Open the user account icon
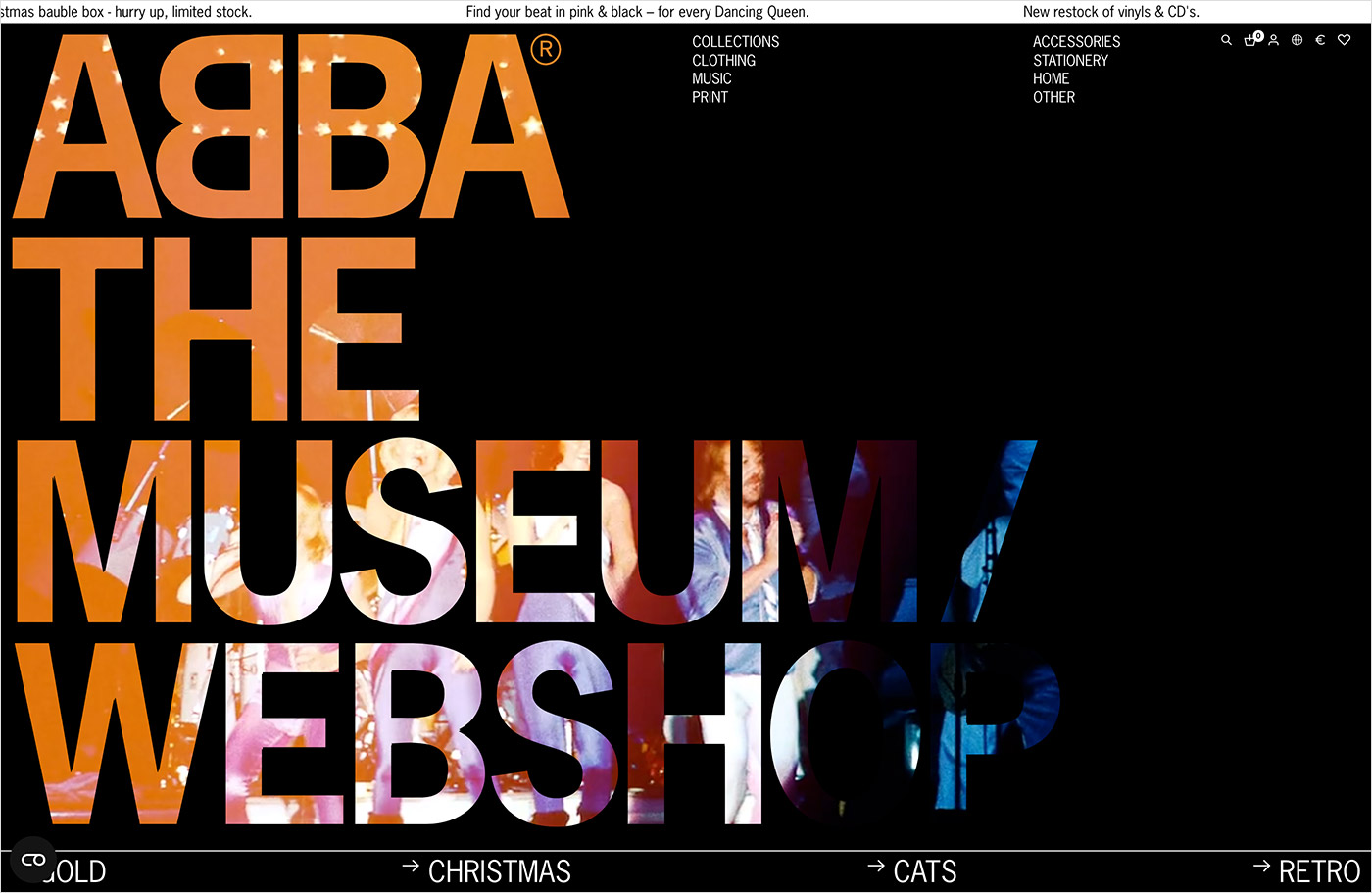Screen dimensions: 1372x893 pos(1273,40)
